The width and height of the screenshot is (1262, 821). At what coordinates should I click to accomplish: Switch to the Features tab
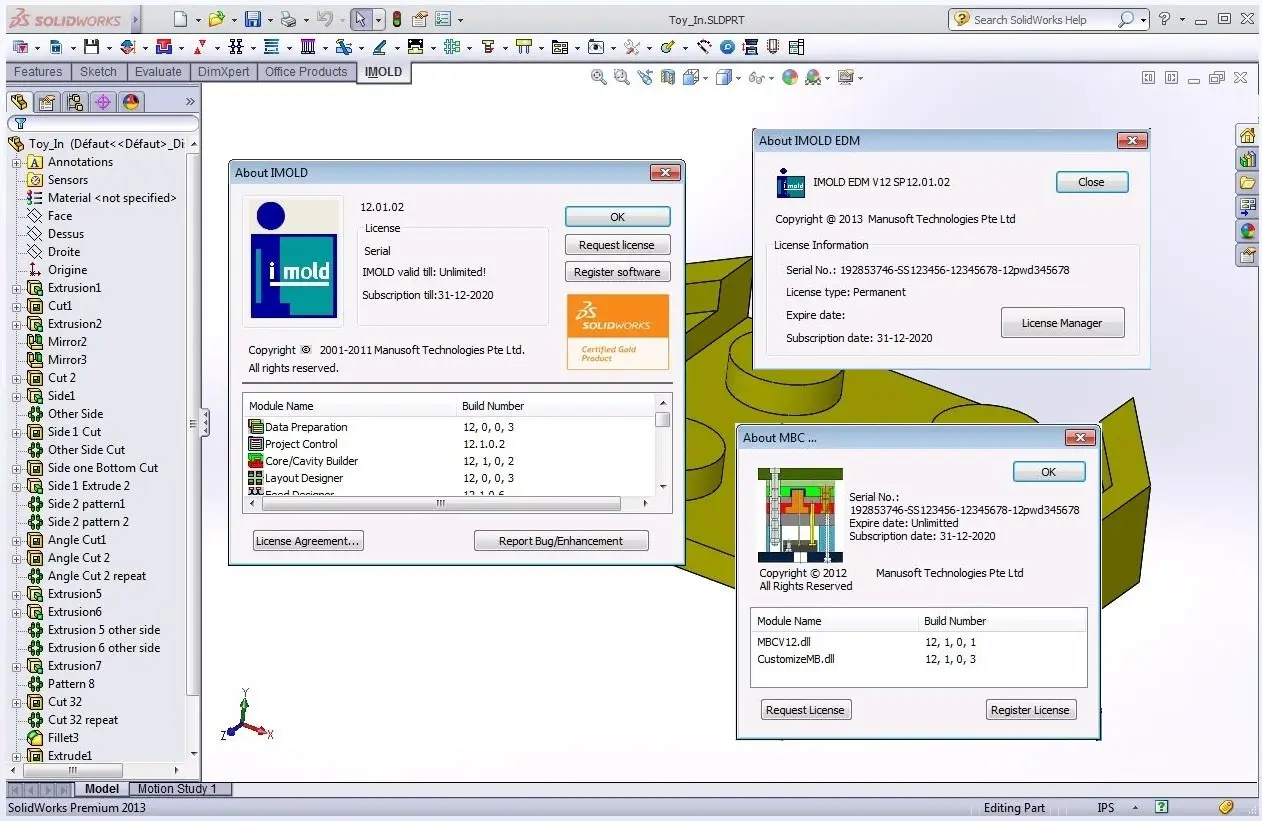[x=38, y=72]
